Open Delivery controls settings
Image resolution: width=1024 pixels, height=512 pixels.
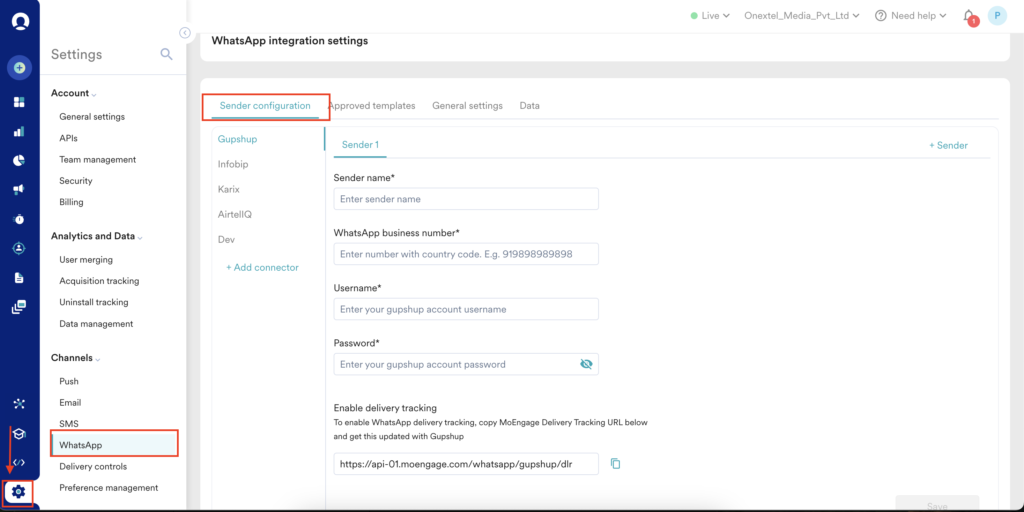click(x=93, y=466)
